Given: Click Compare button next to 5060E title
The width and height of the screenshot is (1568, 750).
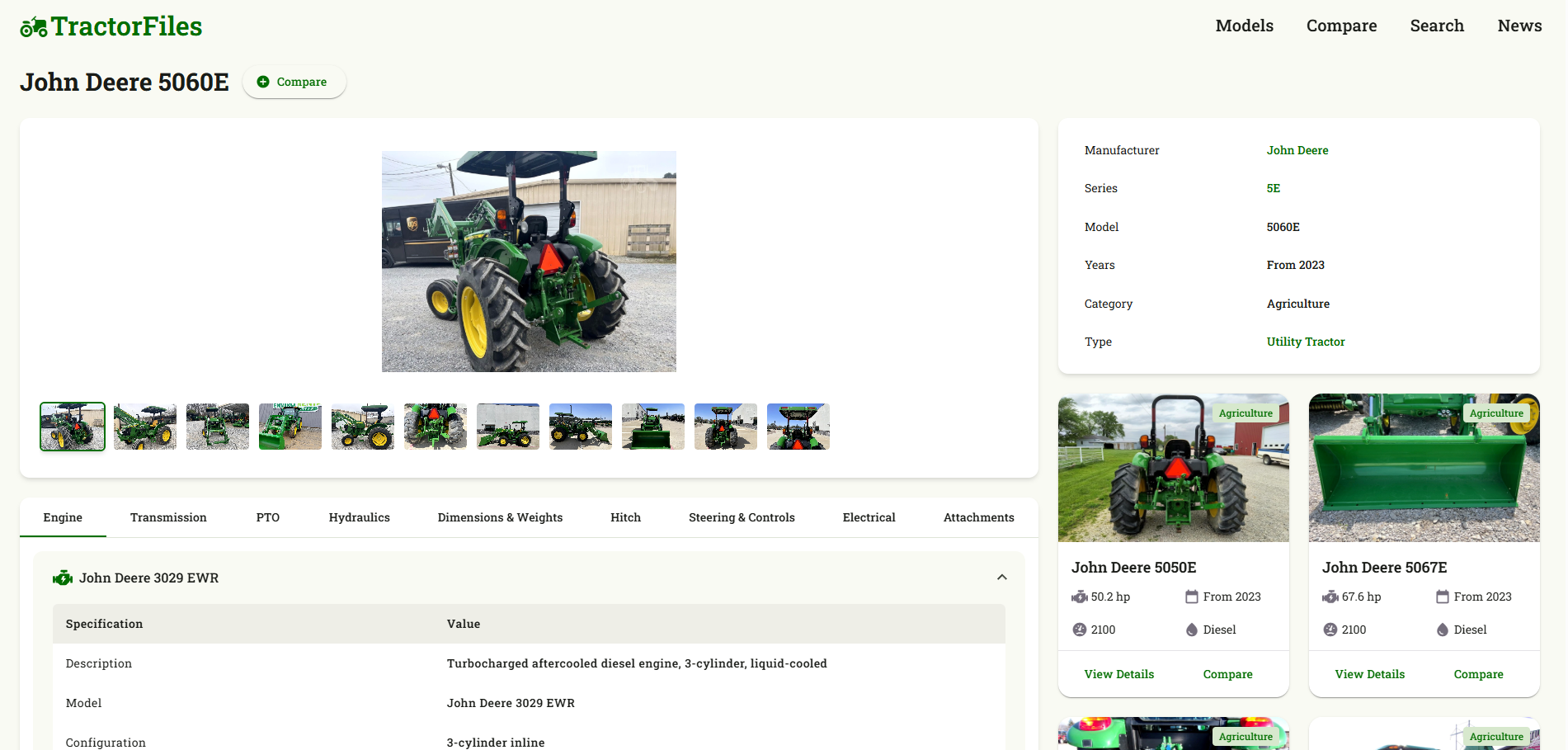Looking at the screenshot, I should (294, 82).
